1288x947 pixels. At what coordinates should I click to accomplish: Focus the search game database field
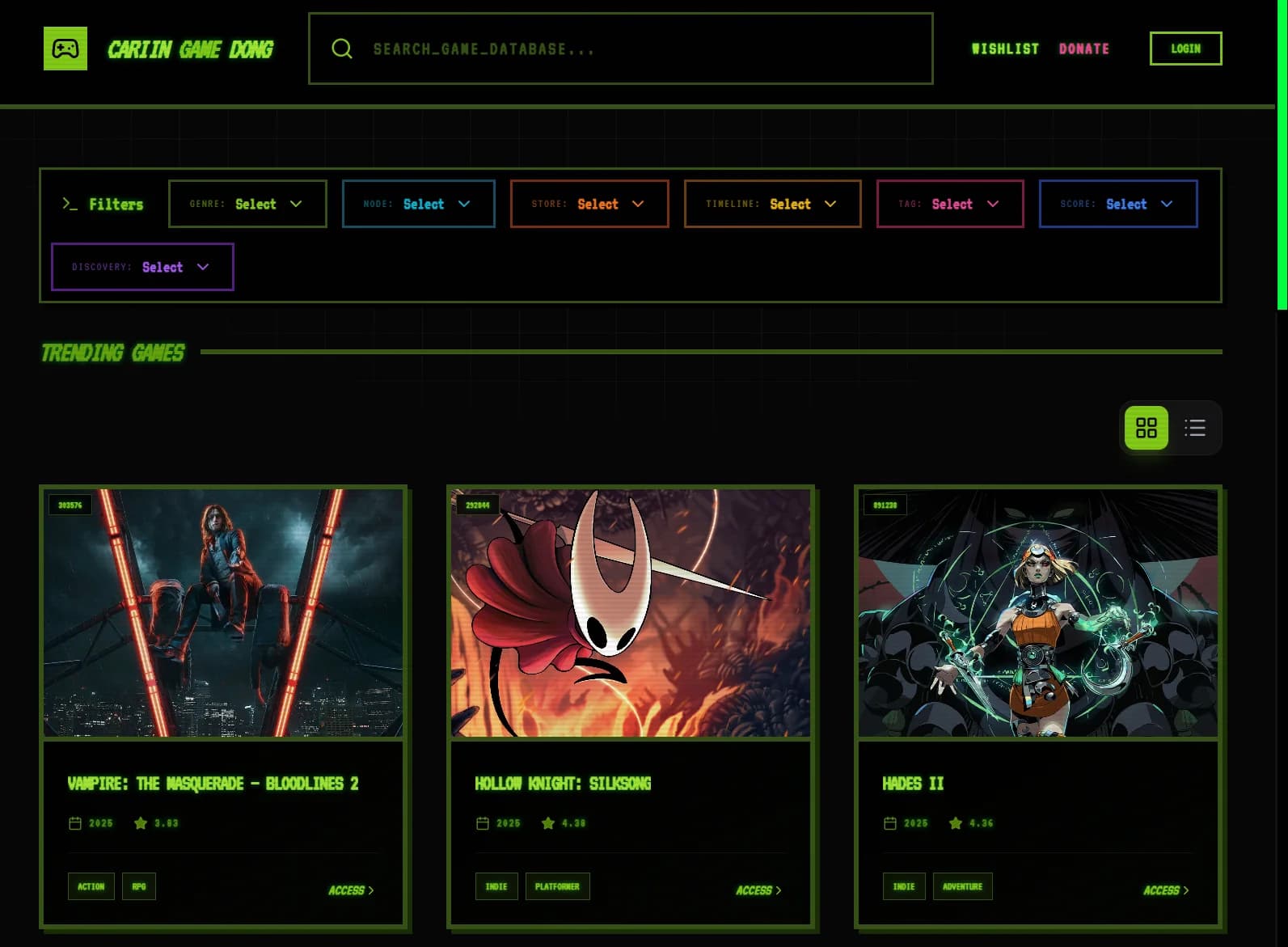(x=621, y=49)
